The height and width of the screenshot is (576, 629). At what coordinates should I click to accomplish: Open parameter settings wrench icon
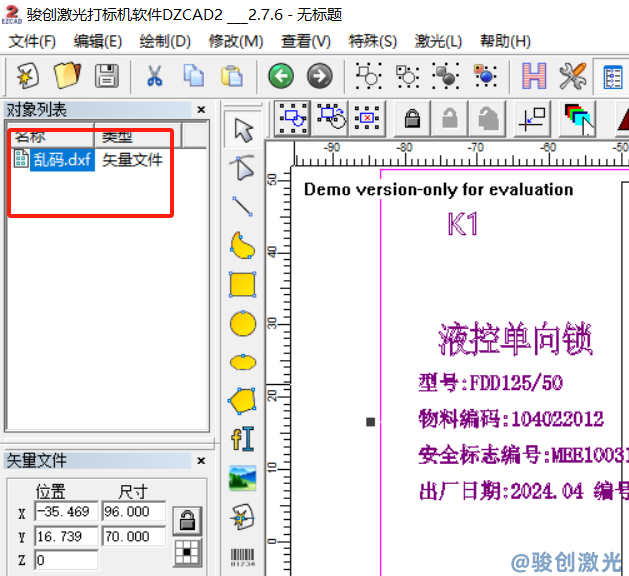(573, 75)
